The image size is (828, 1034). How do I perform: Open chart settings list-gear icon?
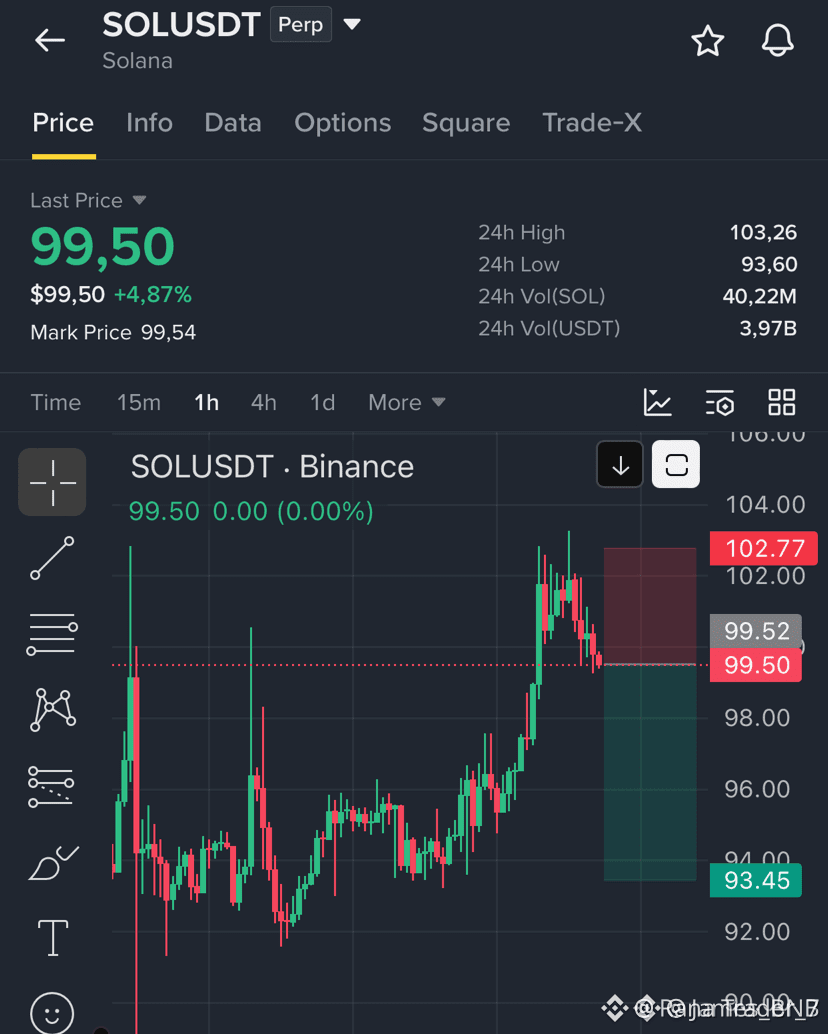pyautogui.click(x=719, y=402)
